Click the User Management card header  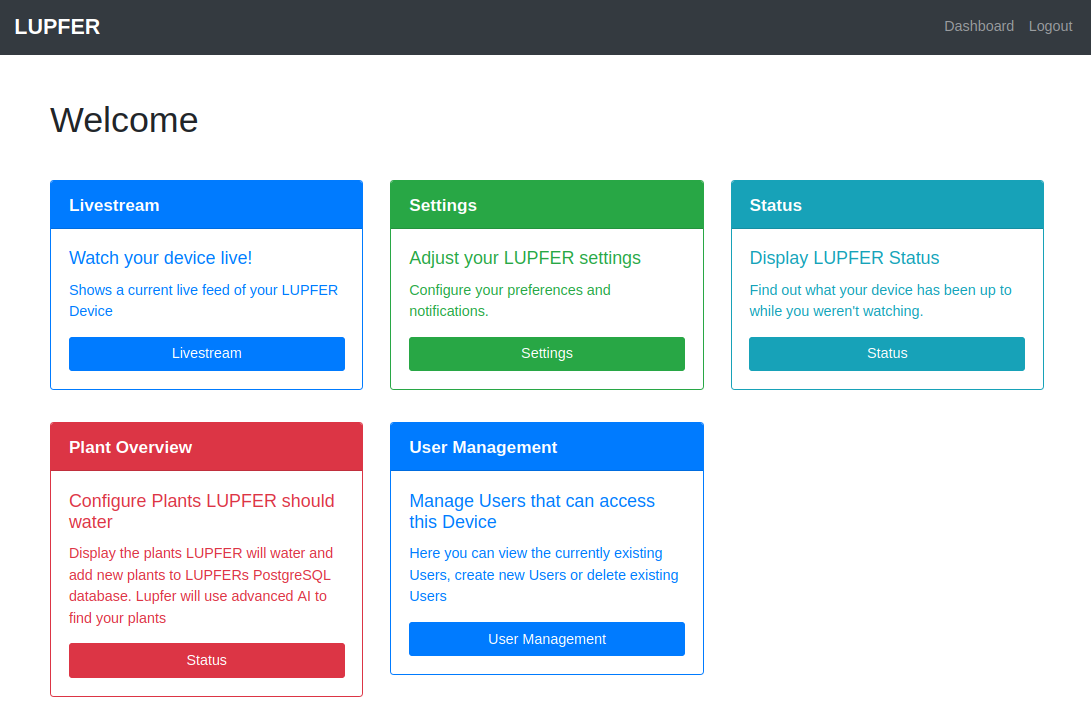pos(483,447)
